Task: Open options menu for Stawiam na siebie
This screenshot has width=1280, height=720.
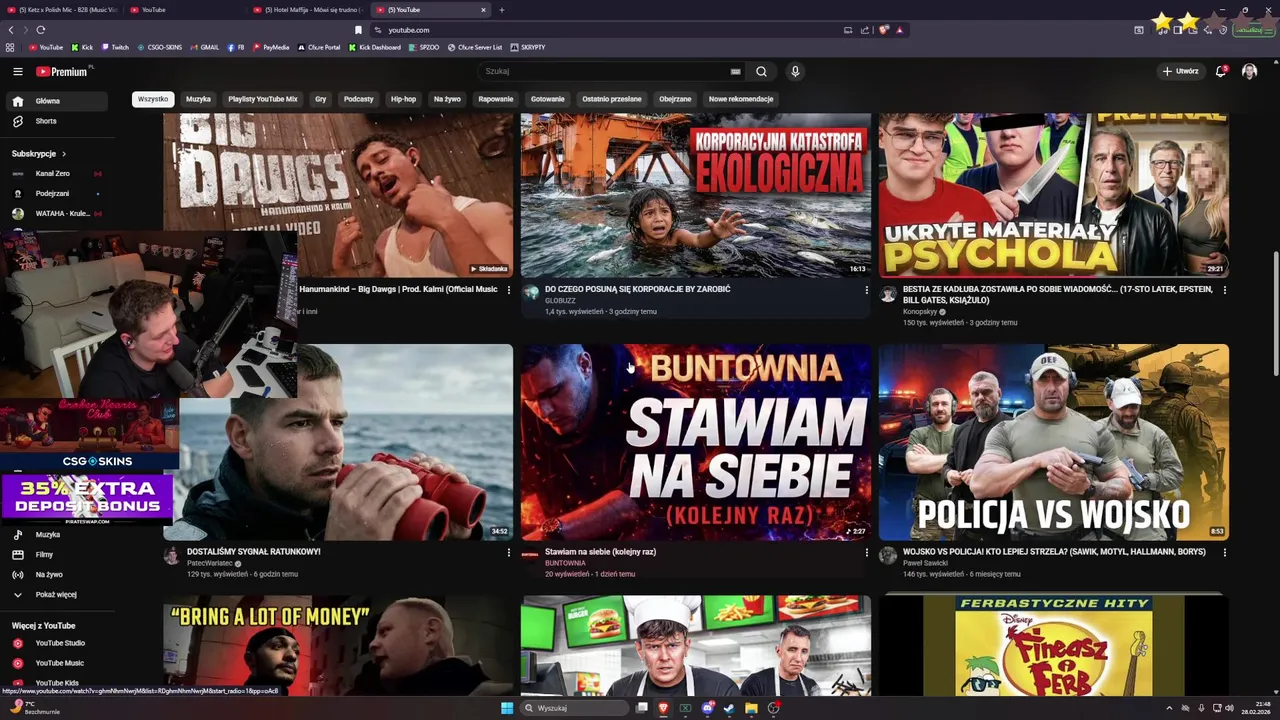Action: coord(866,552)
